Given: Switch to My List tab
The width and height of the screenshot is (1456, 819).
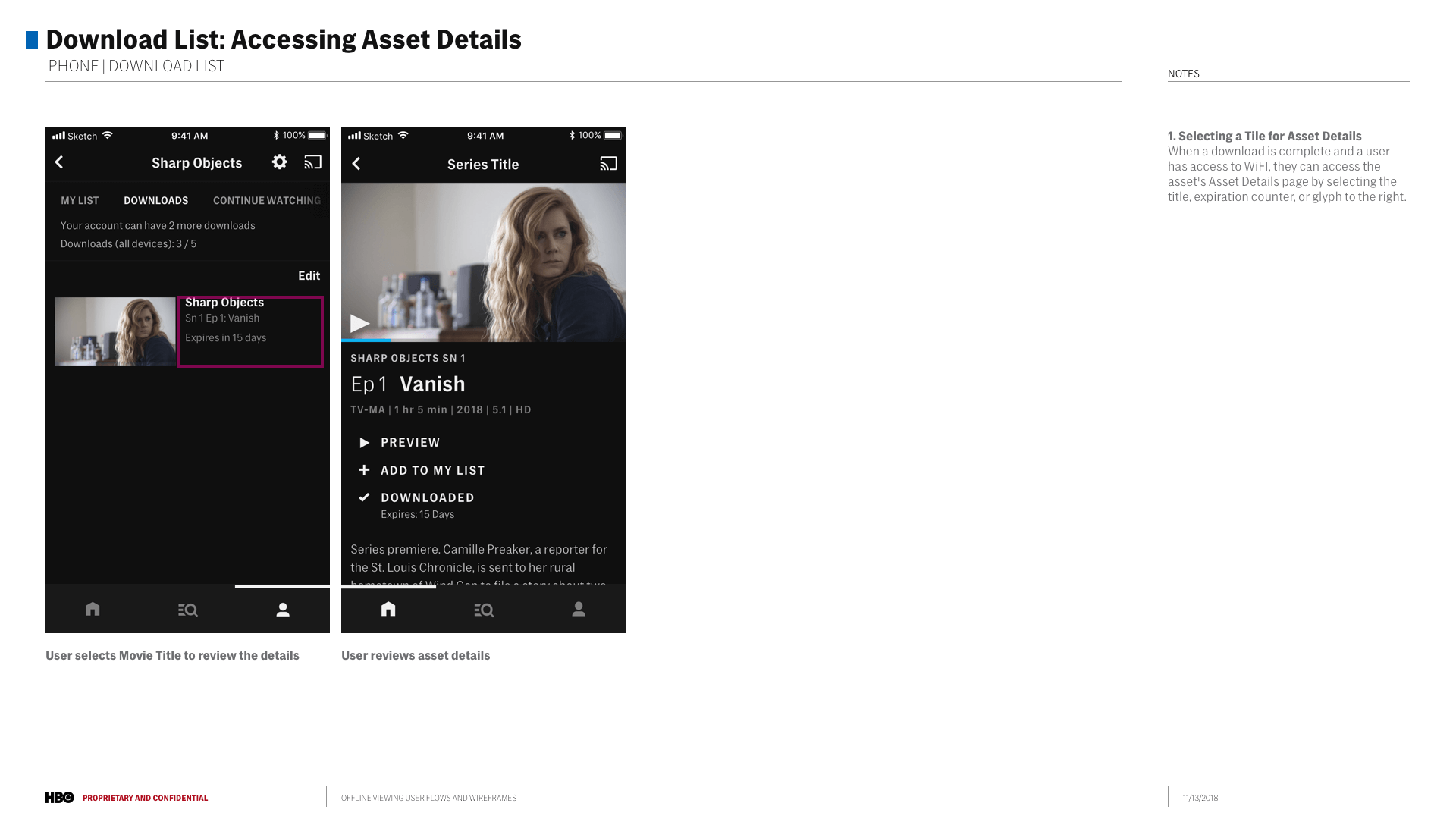Looking at the screenshot, I should point(80,200).
